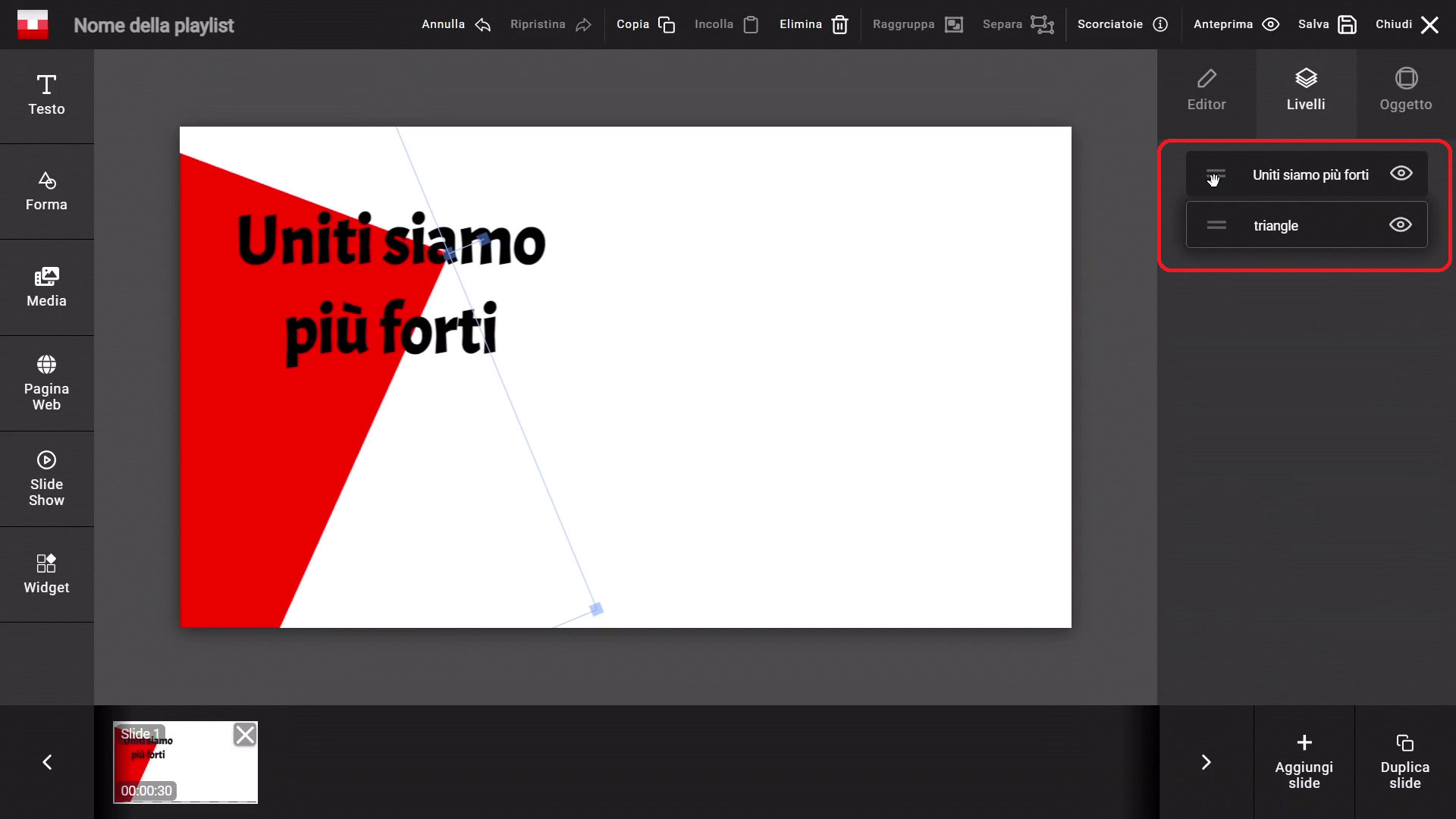Image resolution: width=1456 pixels, height=819 pixels.
Task: Add a Pagina Web element
Action: (x=46, y=383)
